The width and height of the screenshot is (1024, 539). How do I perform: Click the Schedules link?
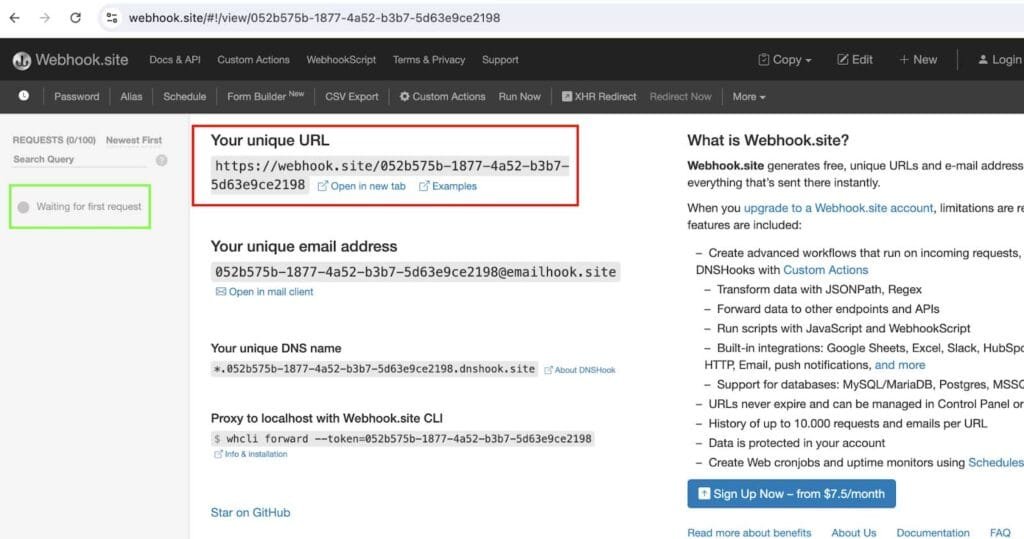coord(995,463)
